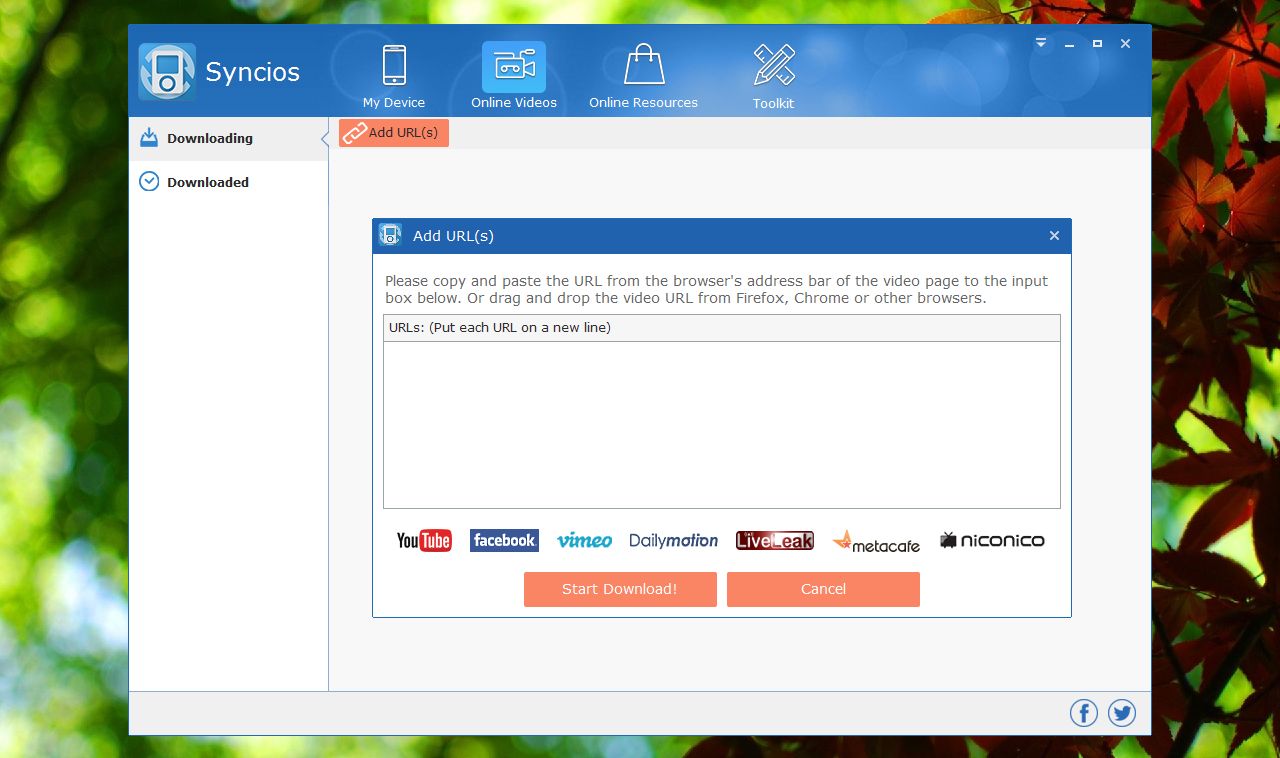Open the My Device section
This screenshot has height=758, width=1280.
pyautogui.click(x=394, y=76)
